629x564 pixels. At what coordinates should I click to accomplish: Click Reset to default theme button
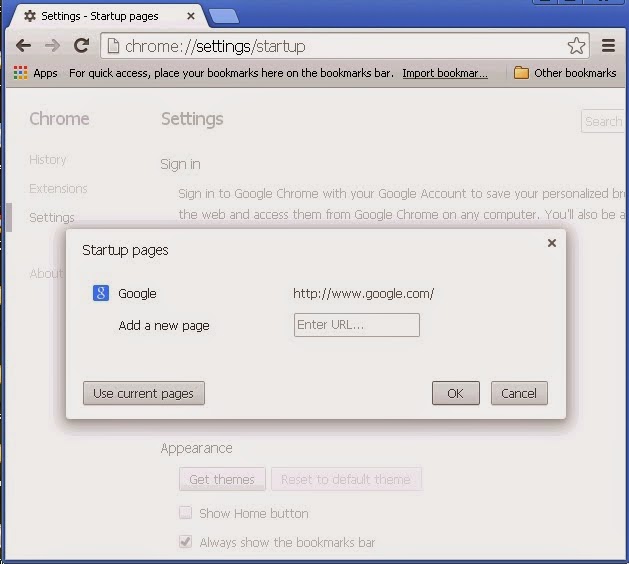coord(346,479)
